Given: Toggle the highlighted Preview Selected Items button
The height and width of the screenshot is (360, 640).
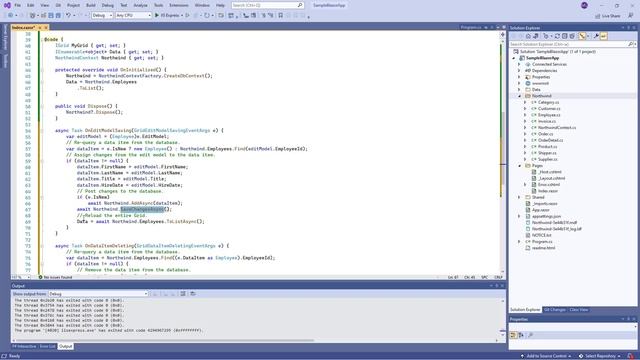Looking at the screenshot, I should [603, 36].
